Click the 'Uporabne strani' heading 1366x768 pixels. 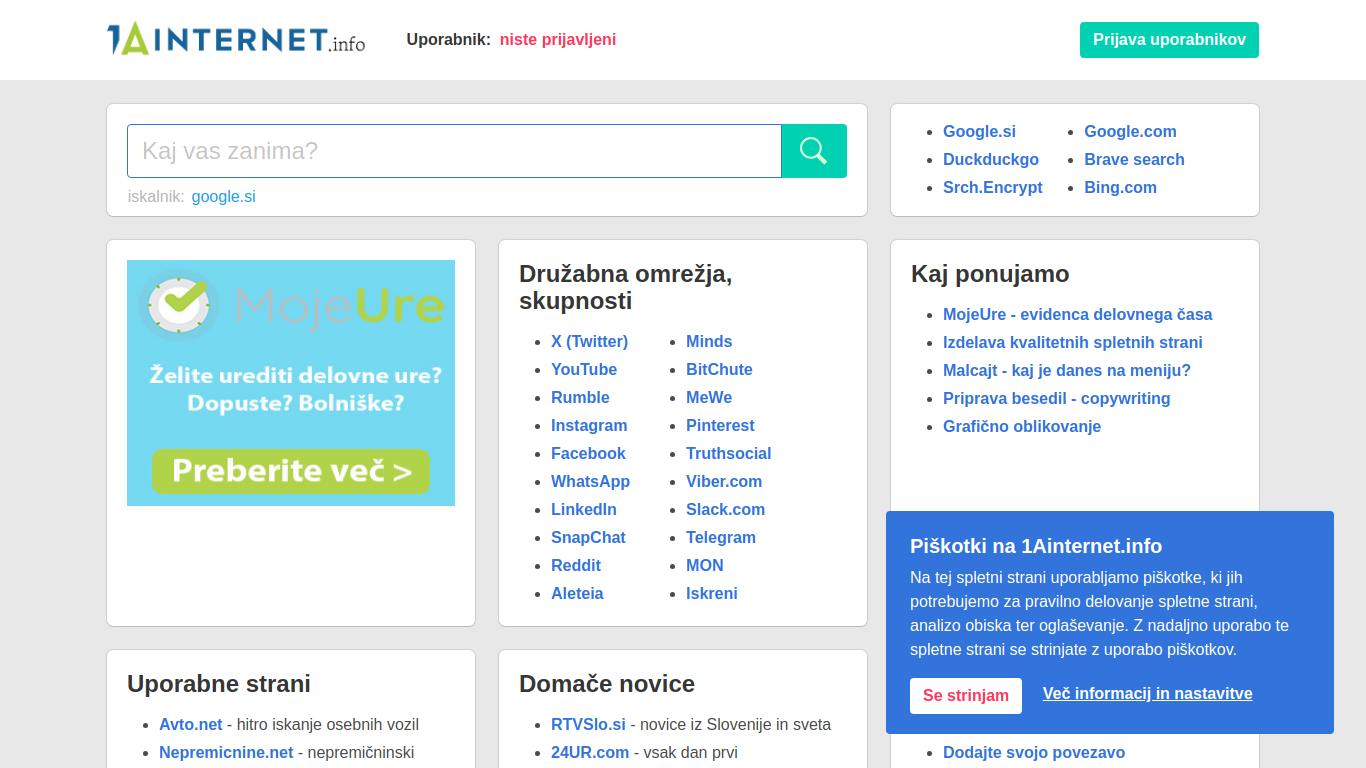[x=219, y=684]
